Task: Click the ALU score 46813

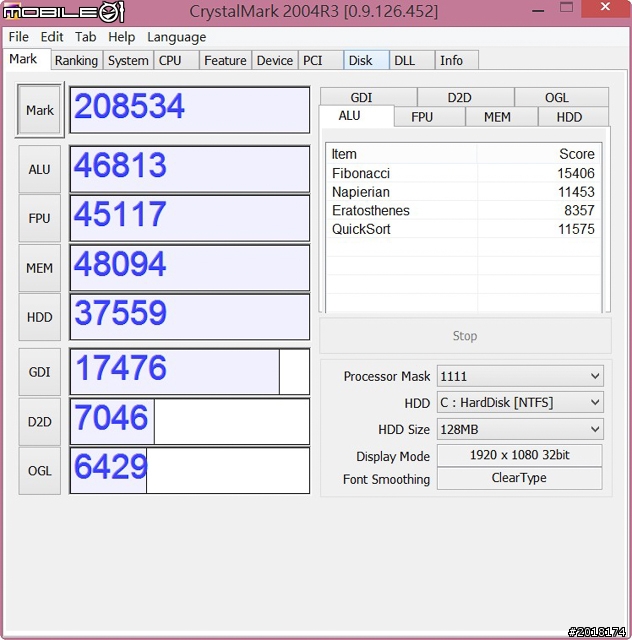Action: click(189, 169)
